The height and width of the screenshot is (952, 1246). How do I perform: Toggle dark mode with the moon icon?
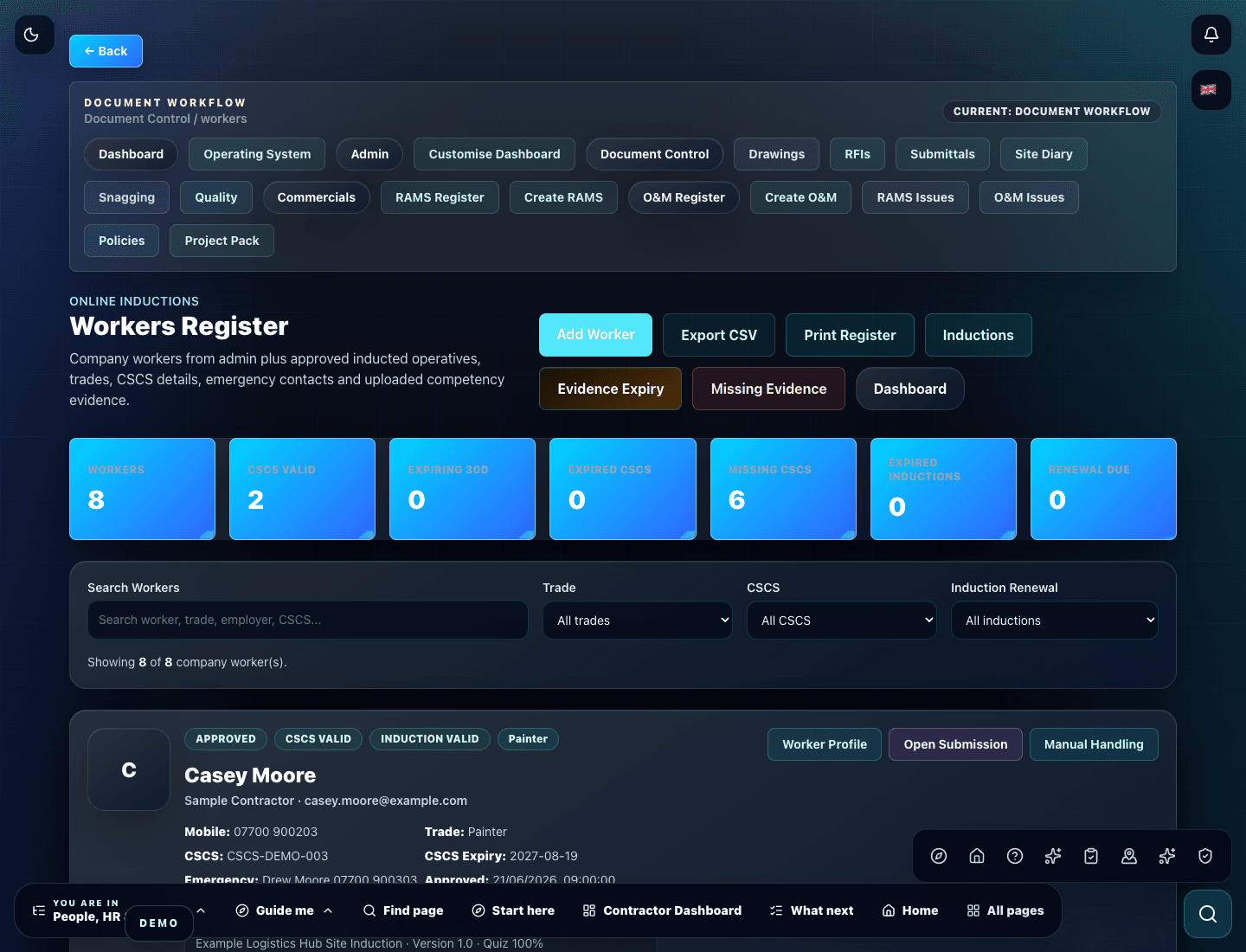coord(35,35)
